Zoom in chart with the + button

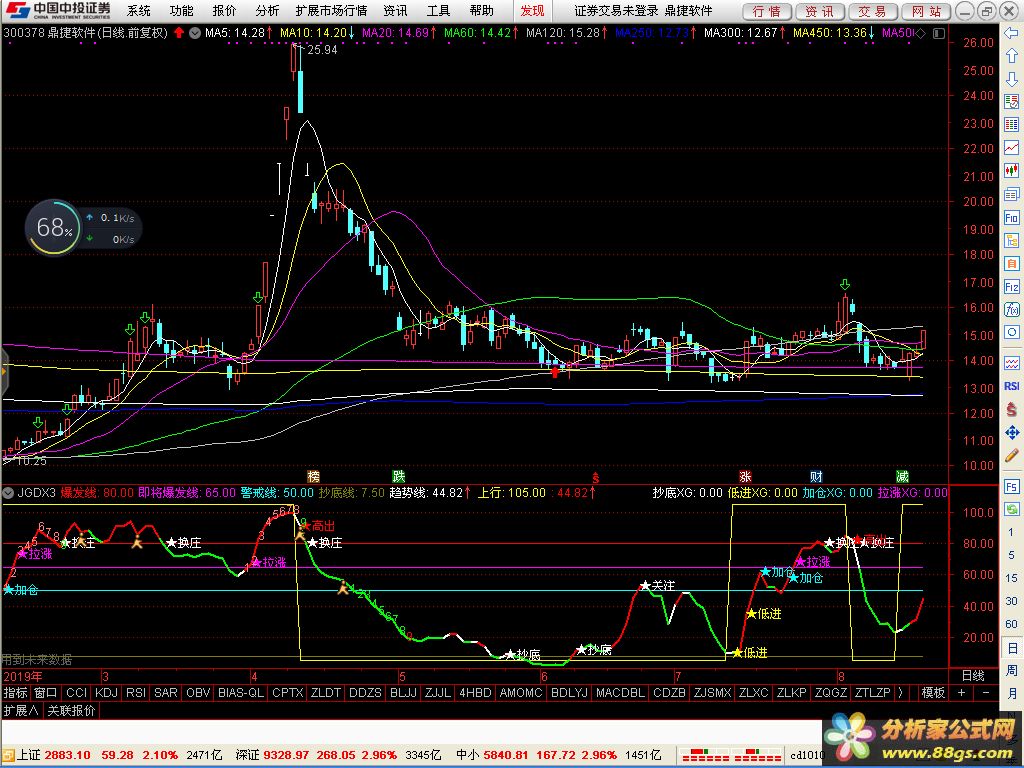pos(961,692)
